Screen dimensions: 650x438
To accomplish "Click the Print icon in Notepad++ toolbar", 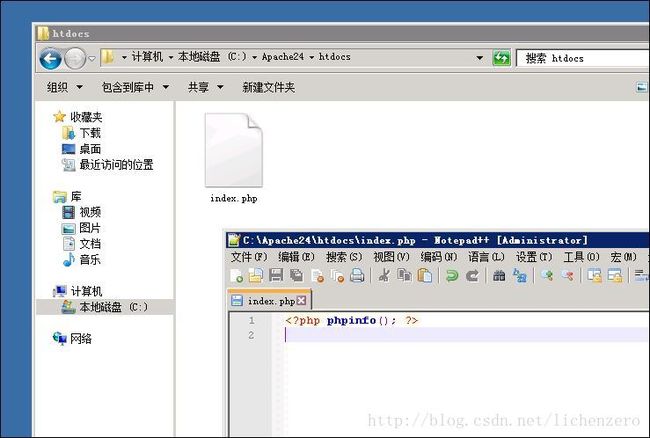I will point(357,275).
